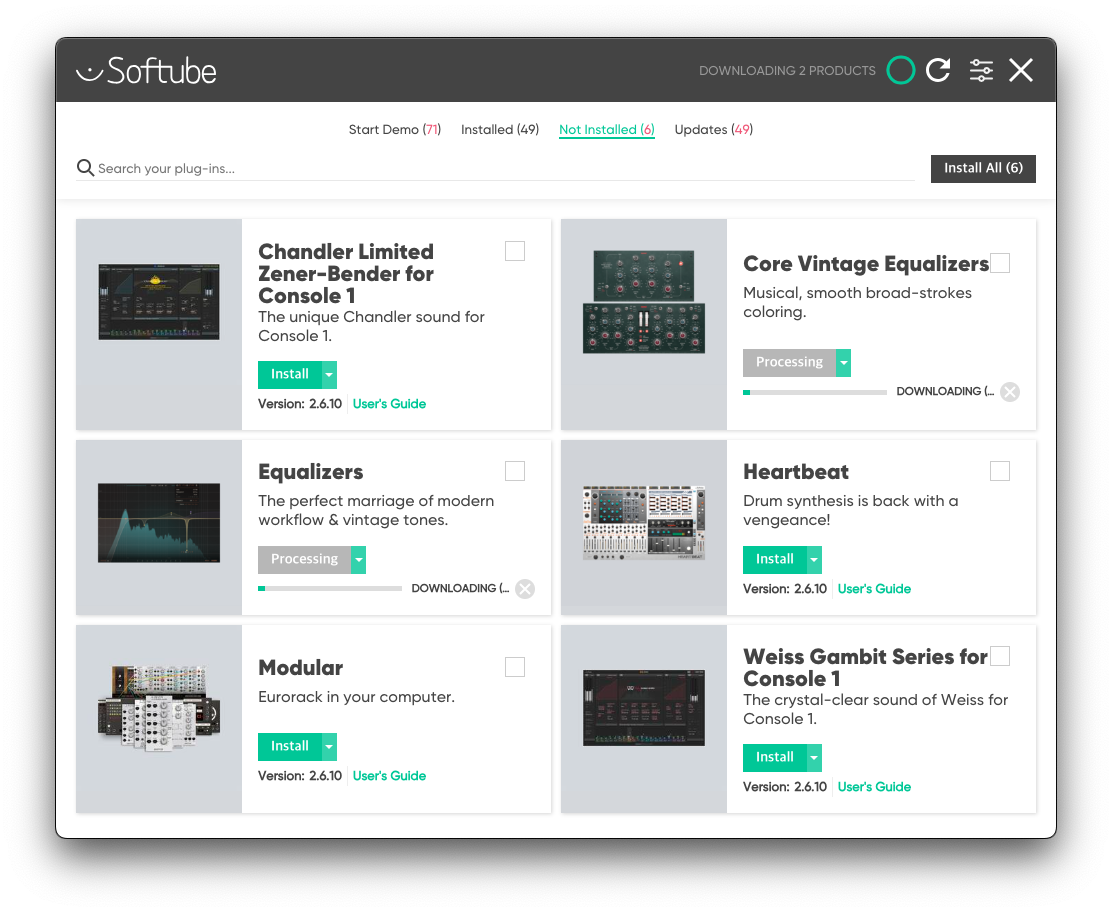Click the Heartbeat drum synth thumbnail
Viewport: 1112px width, 912px height.
coord(644,523)
